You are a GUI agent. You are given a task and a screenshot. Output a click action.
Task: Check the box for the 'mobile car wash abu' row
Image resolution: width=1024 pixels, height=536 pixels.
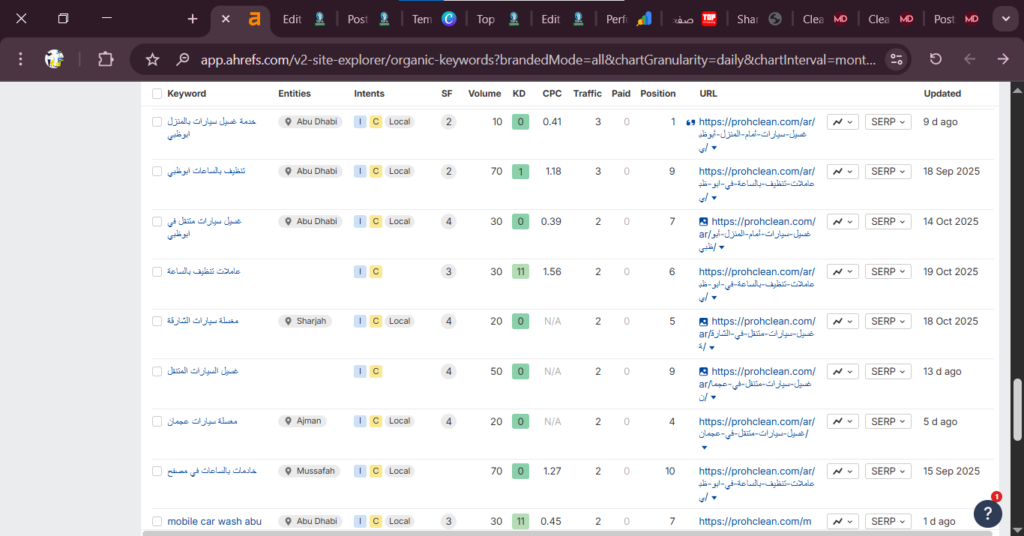[x=157, y=521]
